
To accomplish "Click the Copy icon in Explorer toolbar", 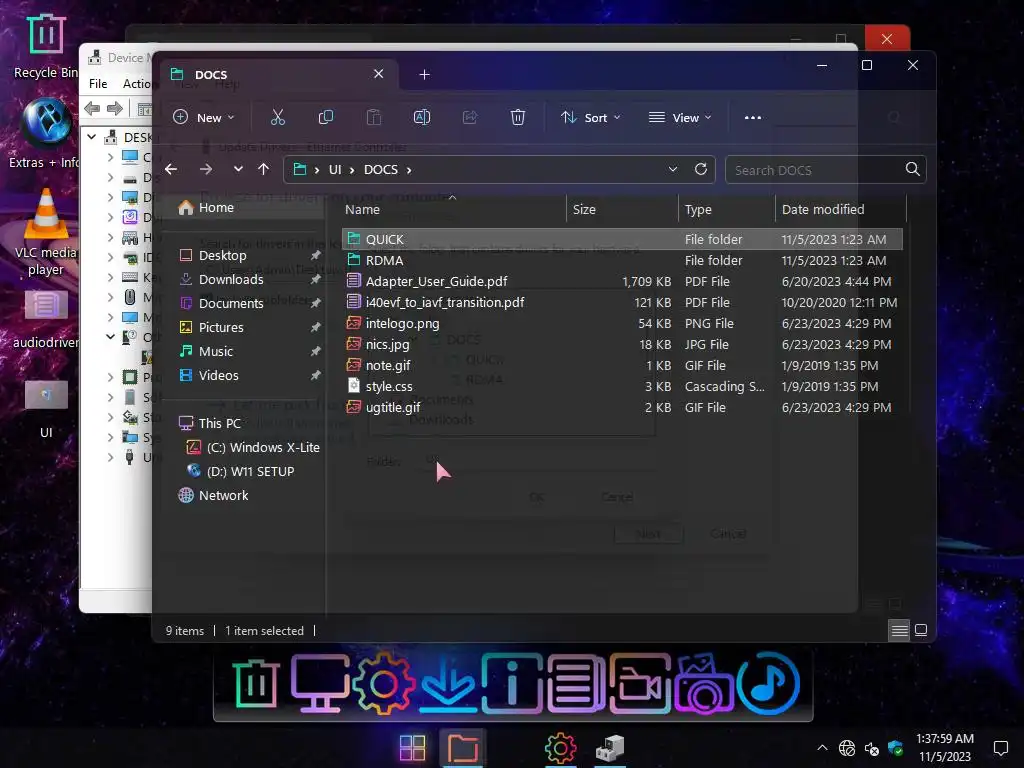I will coord(325,118).
